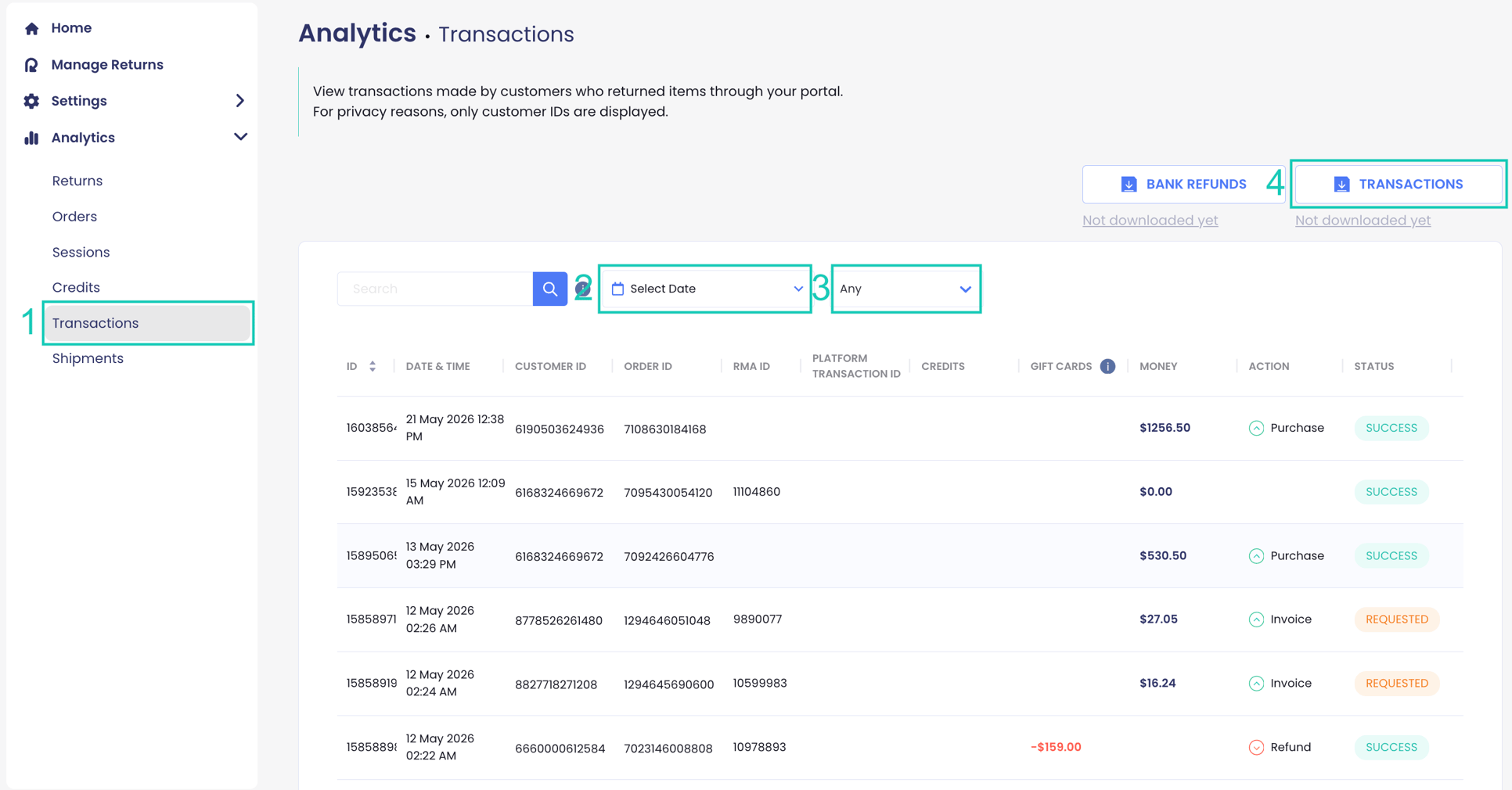Open the Shipments analytics page

coord(88,358)
